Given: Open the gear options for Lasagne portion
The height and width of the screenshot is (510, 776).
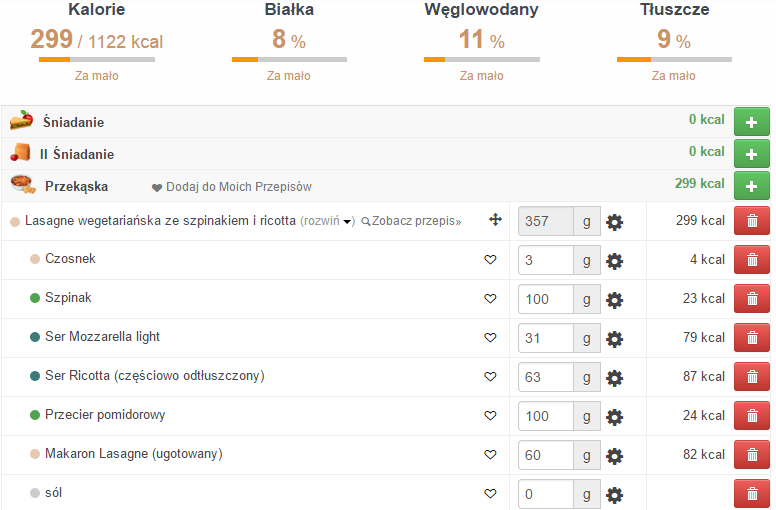Looking at the screenshot, I should (614, 221).
